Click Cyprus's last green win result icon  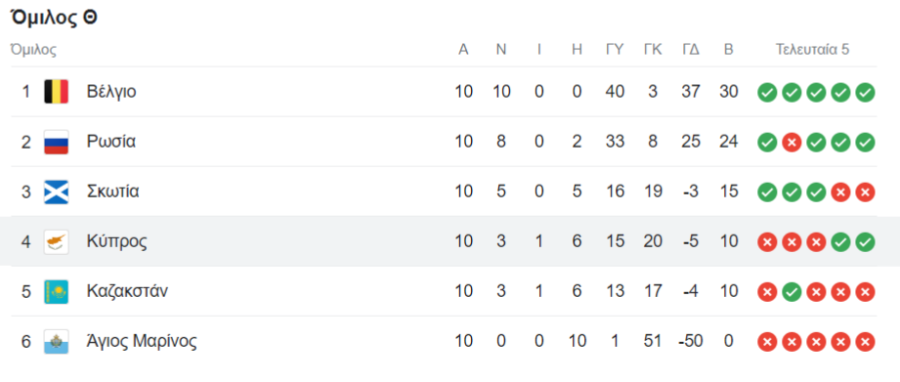pyautogui.click(x=865, y=242)
